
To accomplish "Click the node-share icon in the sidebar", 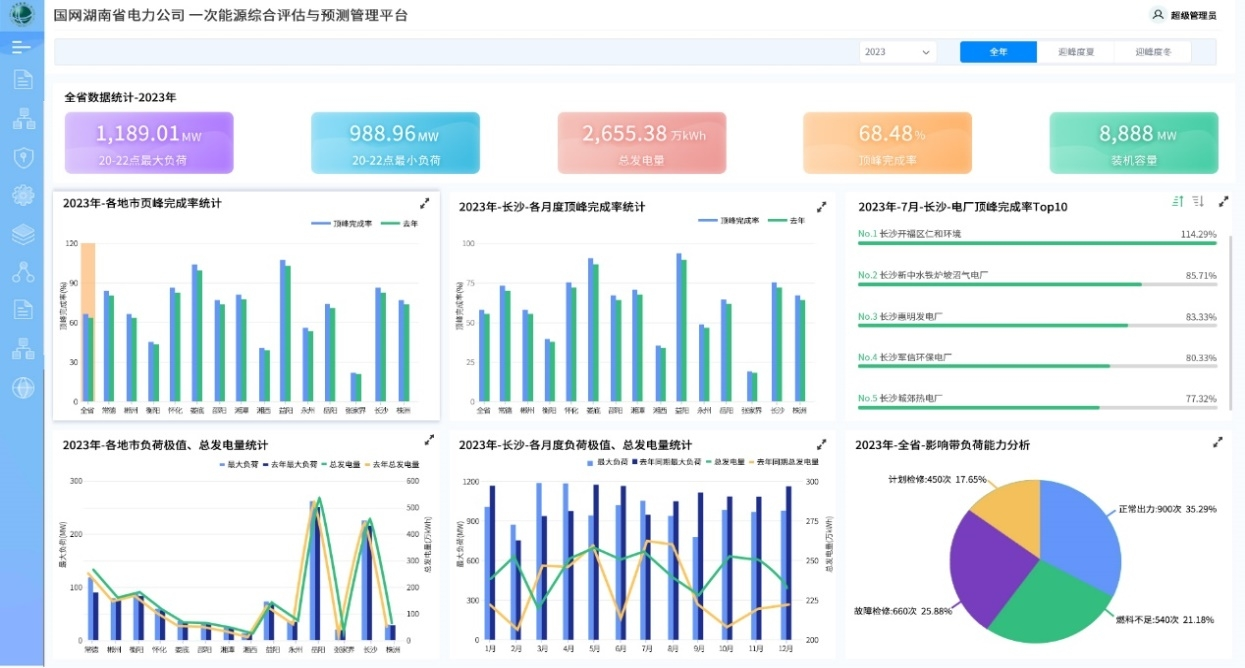I will point(22,271).
